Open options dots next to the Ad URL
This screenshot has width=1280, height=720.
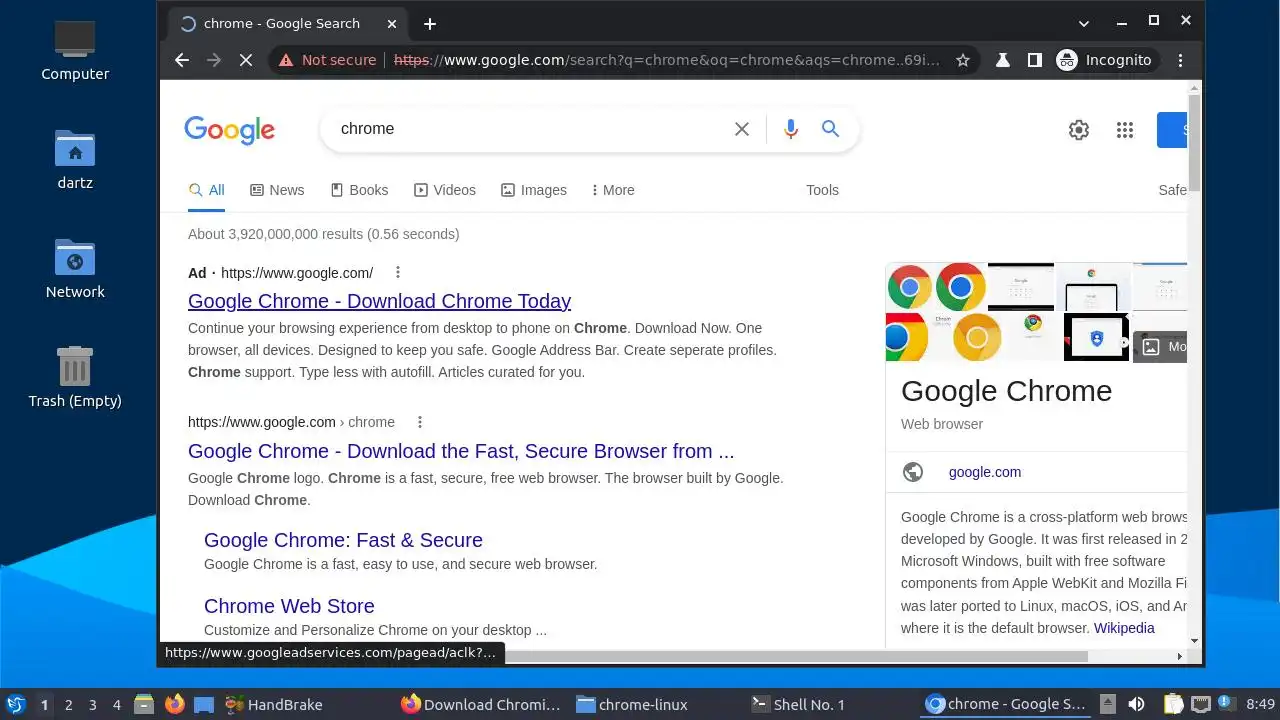click(x=398, y=272)
